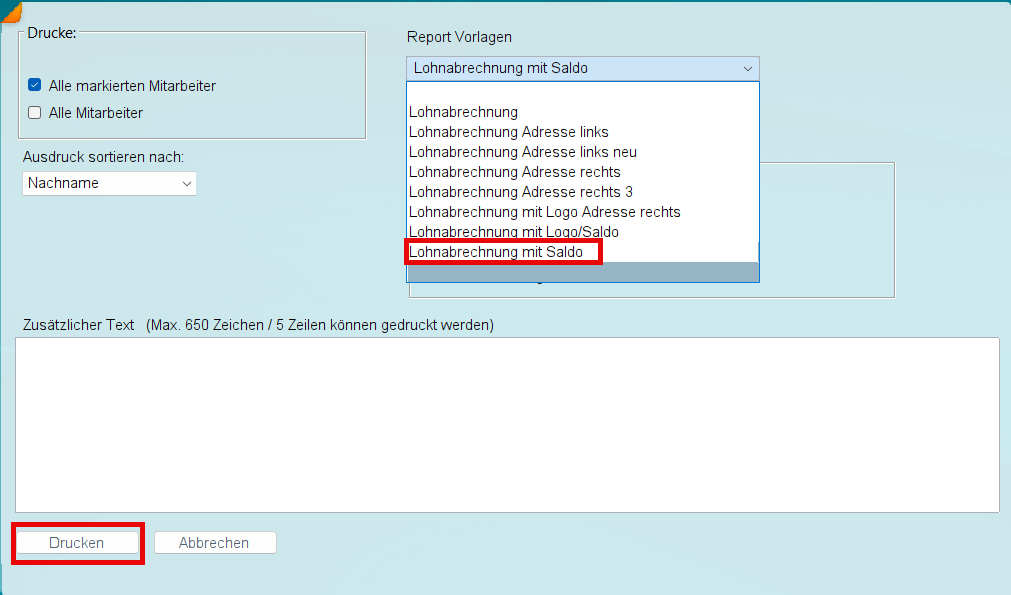
Task: Click the orange app icon in top-left corner
Action: click(x=11, y=11)
